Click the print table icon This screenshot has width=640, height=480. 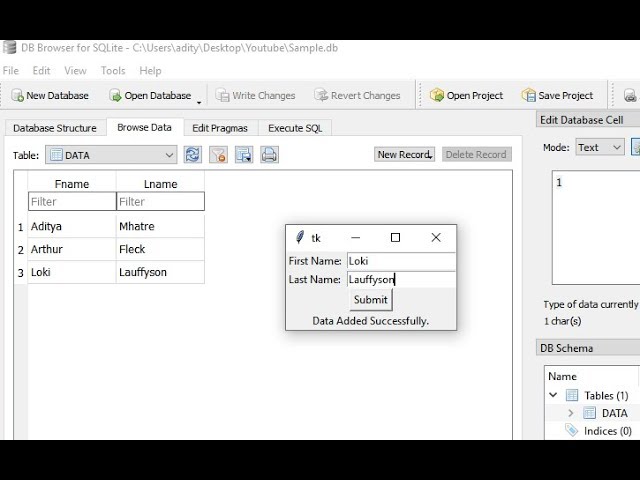tap(269, 155)
